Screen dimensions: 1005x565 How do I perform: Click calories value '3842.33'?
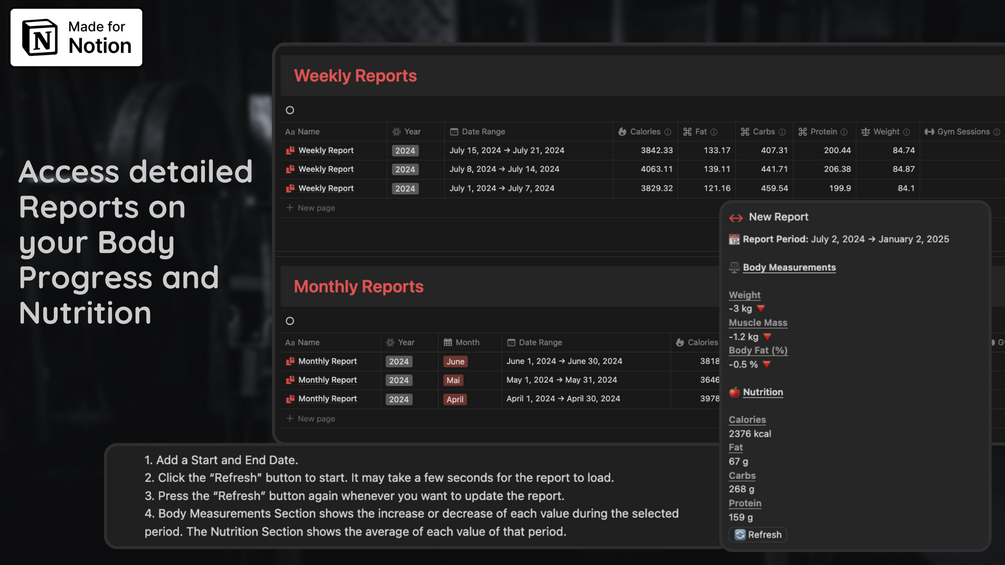tap(656, 151)
